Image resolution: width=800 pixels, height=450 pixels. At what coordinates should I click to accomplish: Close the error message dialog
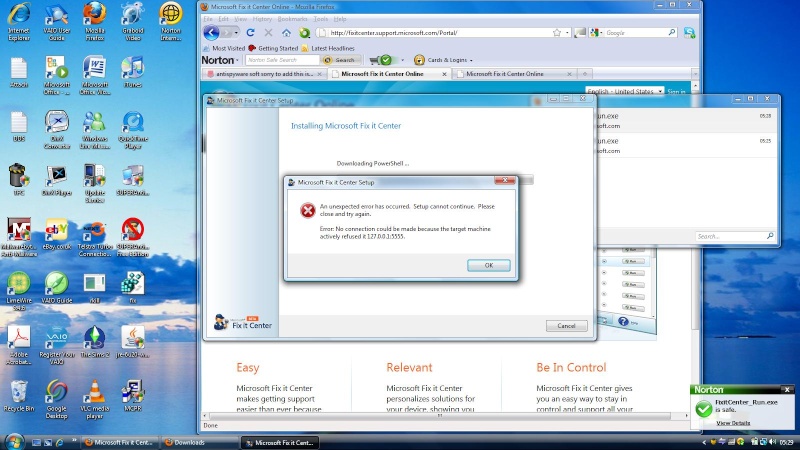[x=505, y=180]
